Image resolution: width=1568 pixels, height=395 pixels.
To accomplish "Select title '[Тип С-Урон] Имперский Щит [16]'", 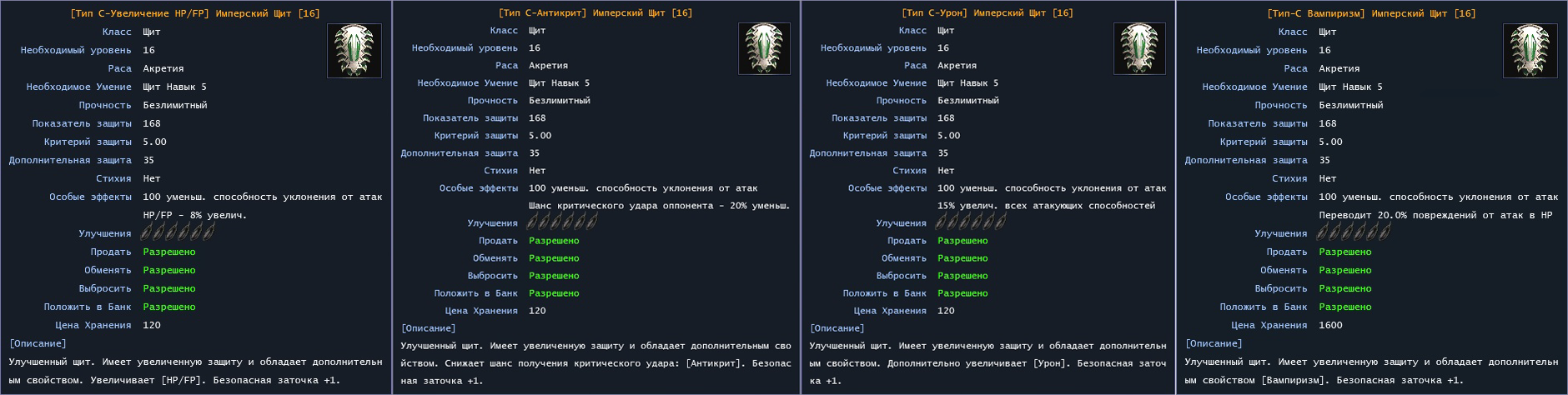I will tap(988, 12).
